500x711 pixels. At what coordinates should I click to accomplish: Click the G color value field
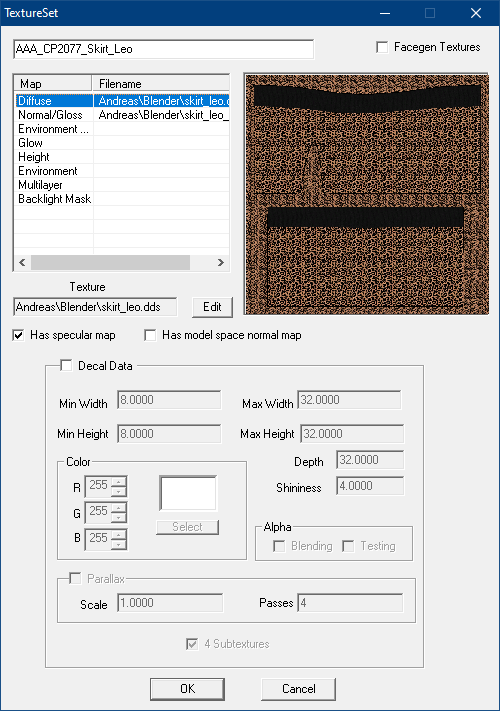coord(98,512)
